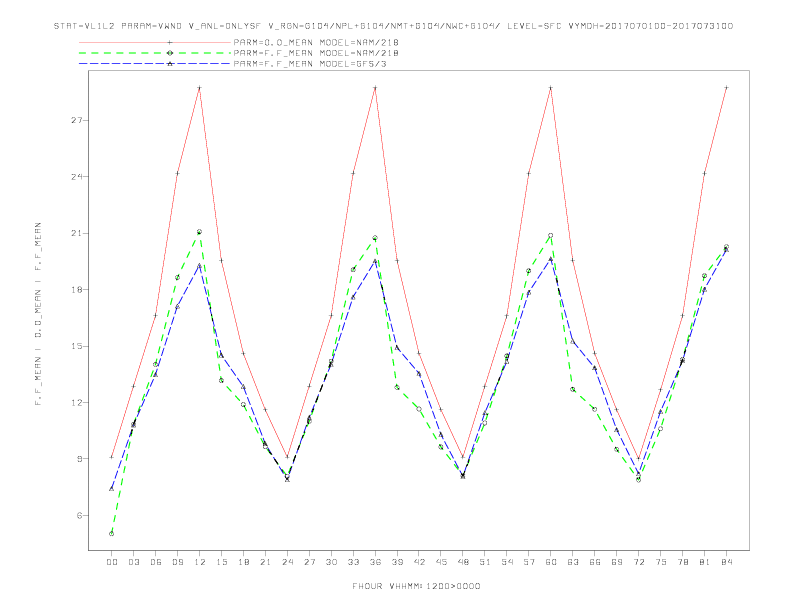
Task: Click x-axis forecast hour label 30
Action: 331,562
